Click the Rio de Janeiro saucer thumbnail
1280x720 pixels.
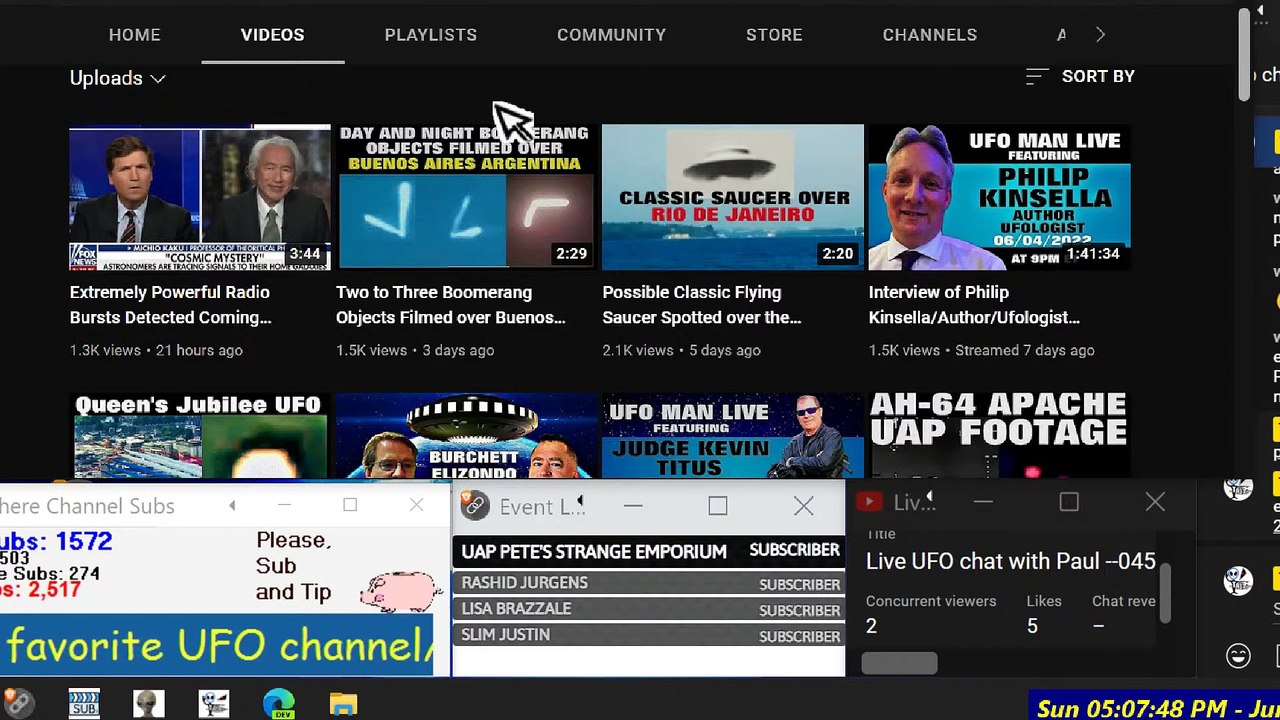point(732,198)
